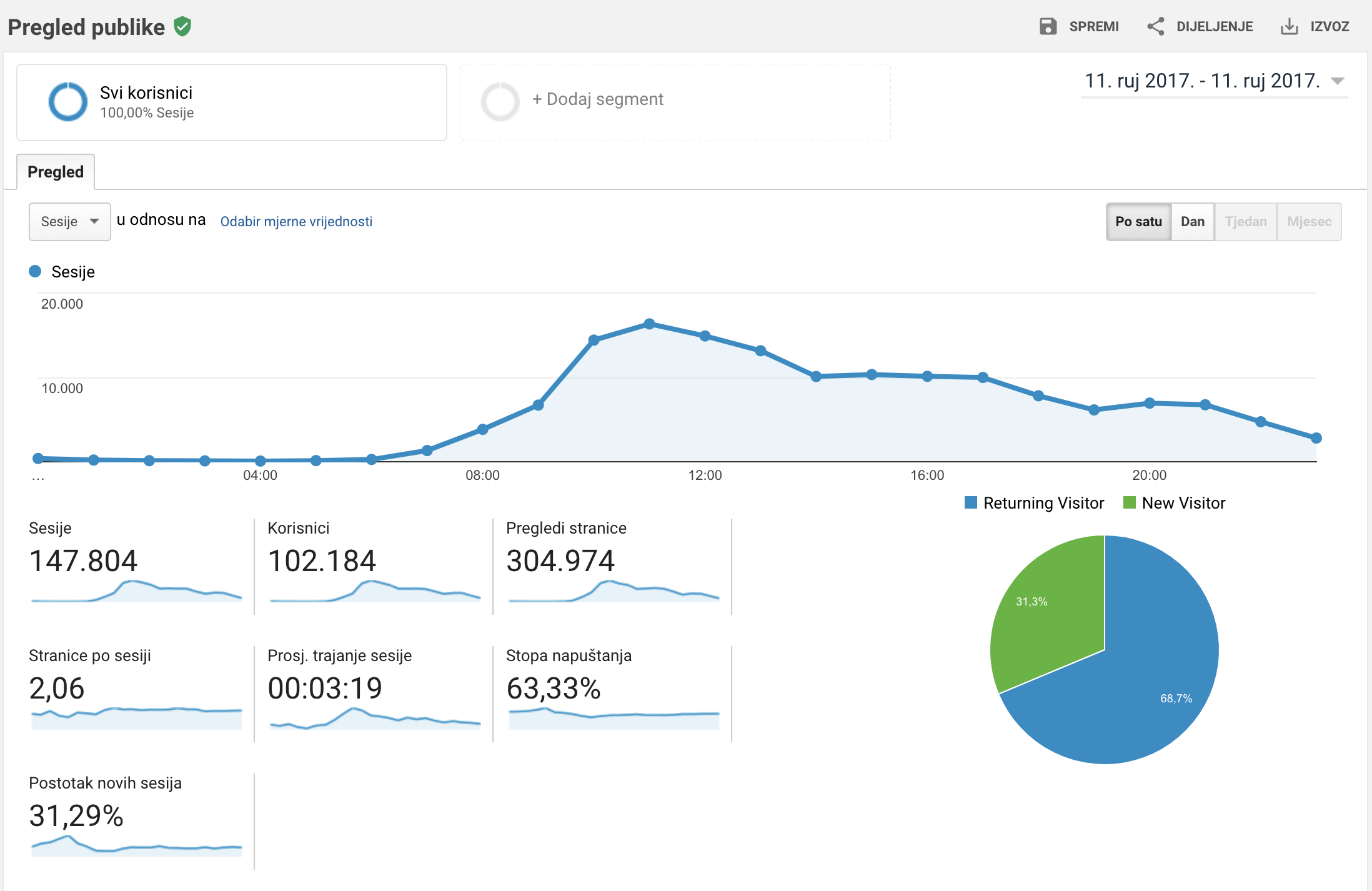Click the DIJELJENJE share icon
The image size is (1372, 891).
[1155, 26]
